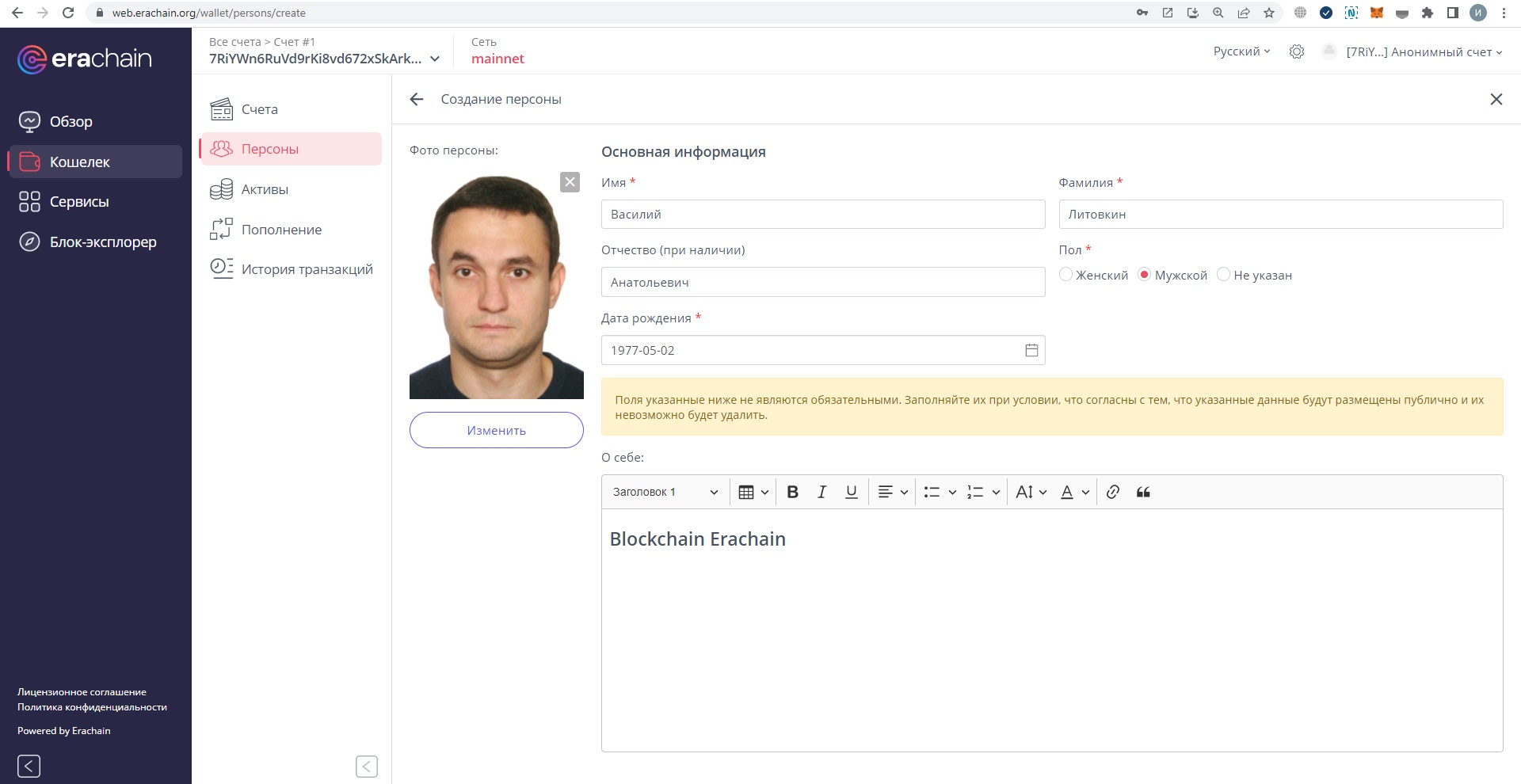The width and height of the screenshot is (1521, 784).
Task: Toggle bold formatting in the editor
Action: tap(792, 492)
